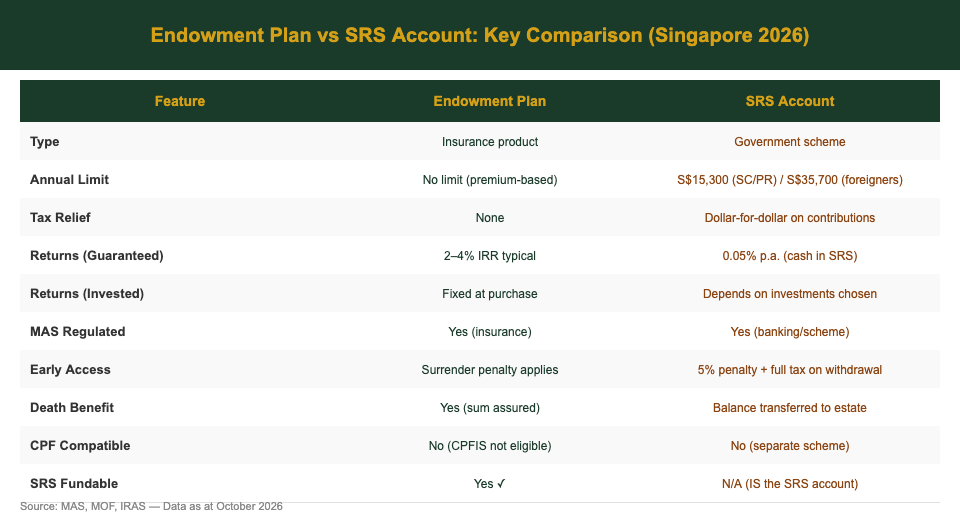Click 'None' in Tax Relief row
Viewport: 960px width, 520px height.
click(x=490, y=217)
